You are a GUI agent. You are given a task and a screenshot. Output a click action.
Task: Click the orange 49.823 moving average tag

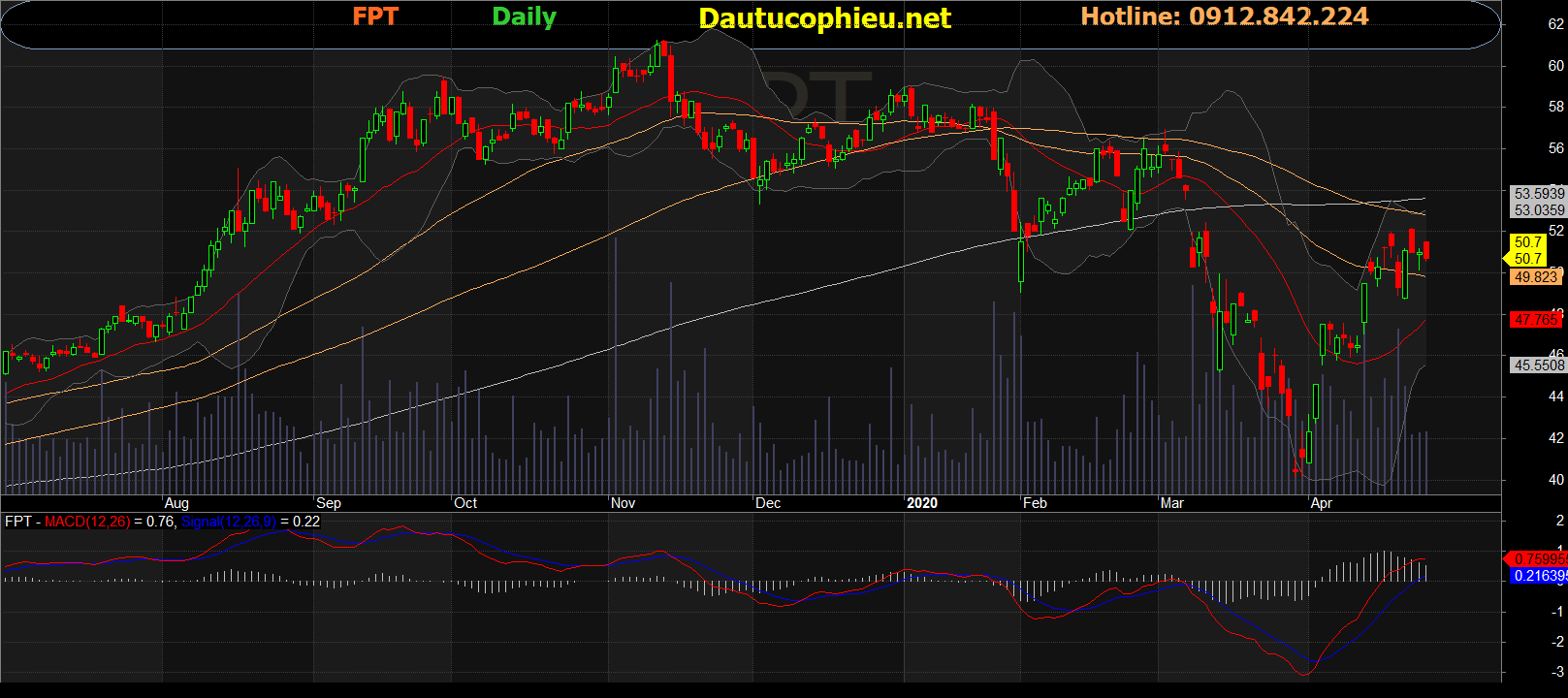[x=1535, y=277]
